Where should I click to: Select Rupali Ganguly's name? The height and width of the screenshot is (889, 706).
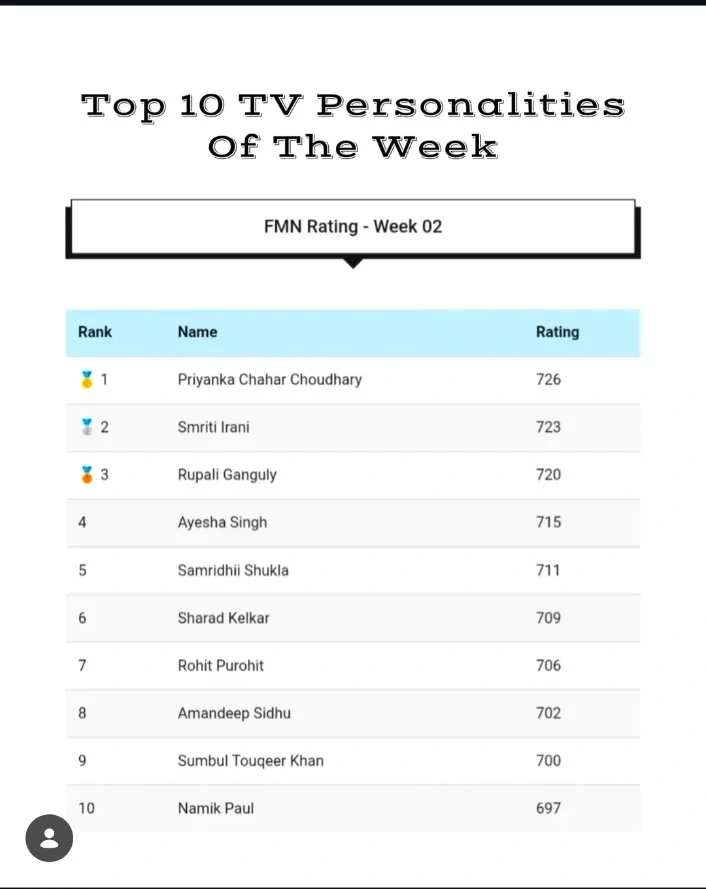coord(227,475)
